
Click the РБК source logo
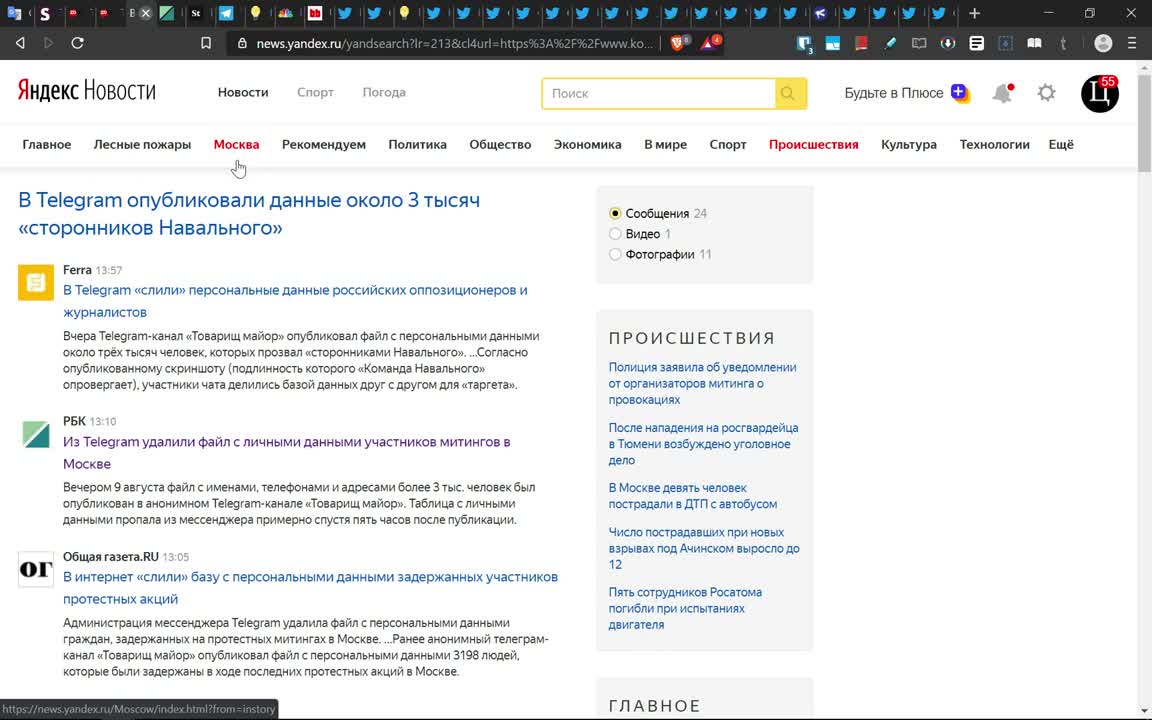point(36,434)
